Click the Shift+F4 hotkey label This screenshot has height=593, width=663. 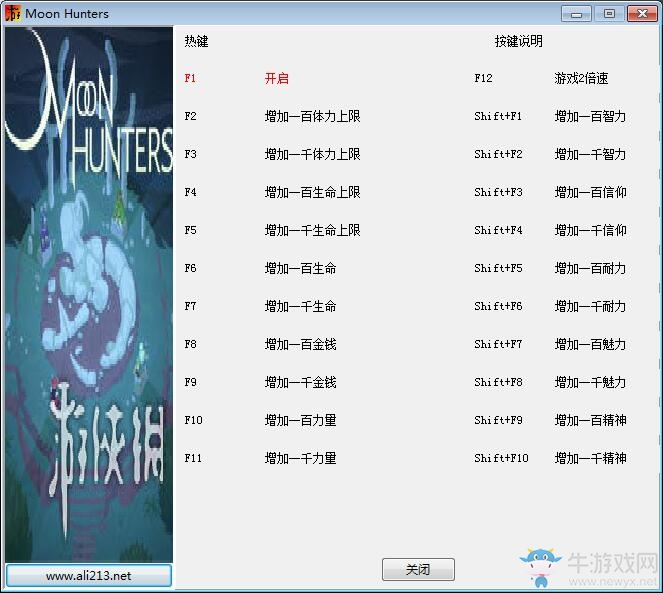[x=498, y=231]
